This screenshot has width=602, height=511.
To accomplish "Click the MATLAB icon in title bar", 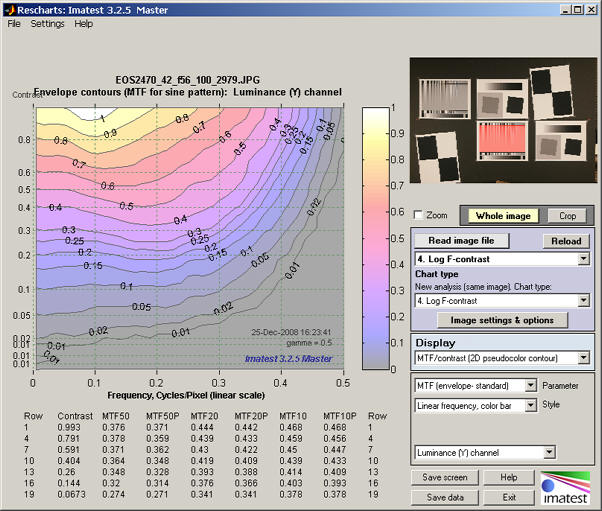I will 10,10.
